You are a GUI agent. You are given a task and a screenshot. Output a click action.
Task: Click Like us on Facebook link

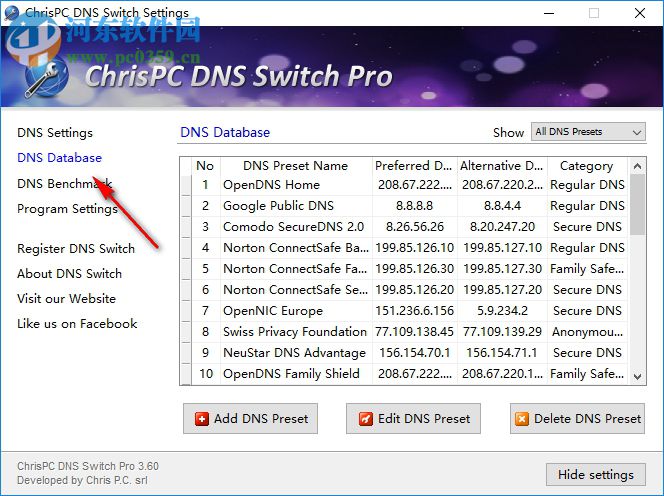(77, 324)
